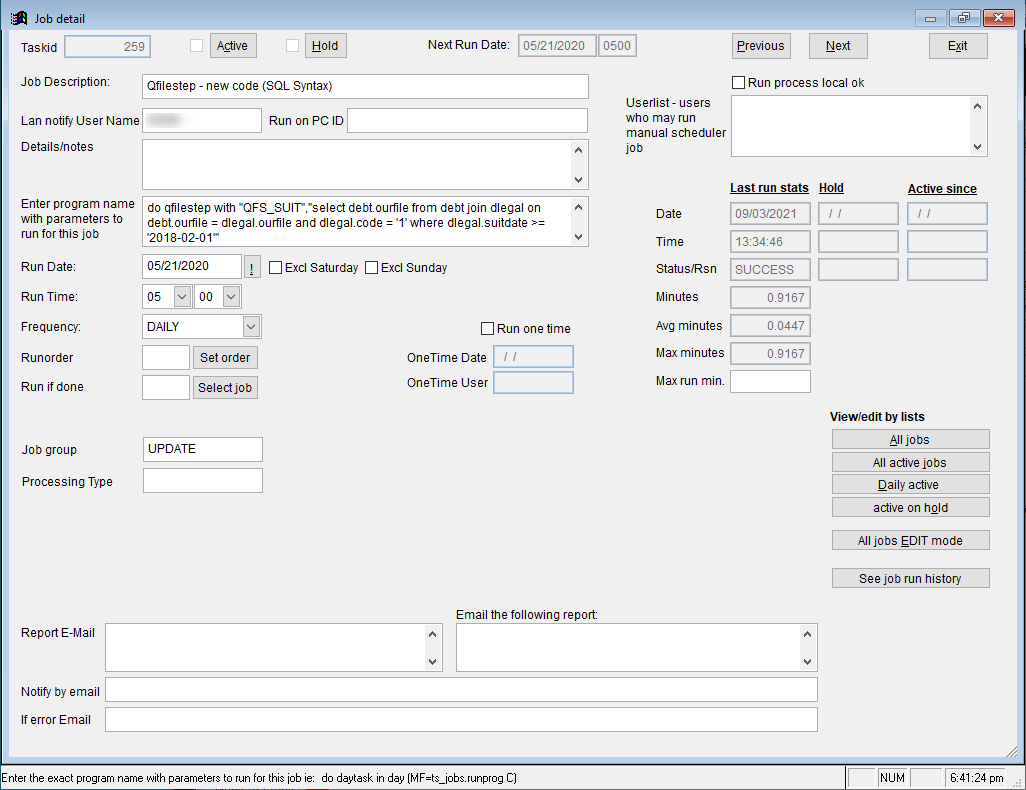Click up arrow in Report E-Mail scrollbar
Image resolution: width=1026 pixels, height=790 pixels.
(x=433, y=634)
